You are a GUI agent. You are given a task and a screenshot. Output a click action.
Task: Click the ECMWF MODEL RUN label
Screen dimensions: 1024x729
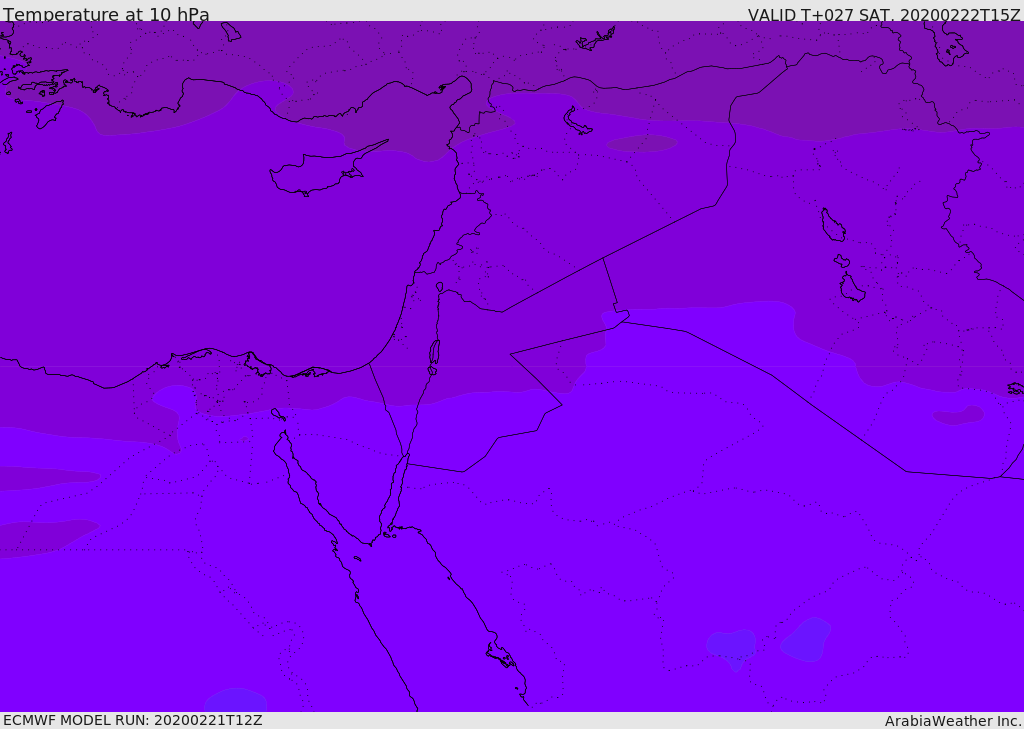click(132, 720)
